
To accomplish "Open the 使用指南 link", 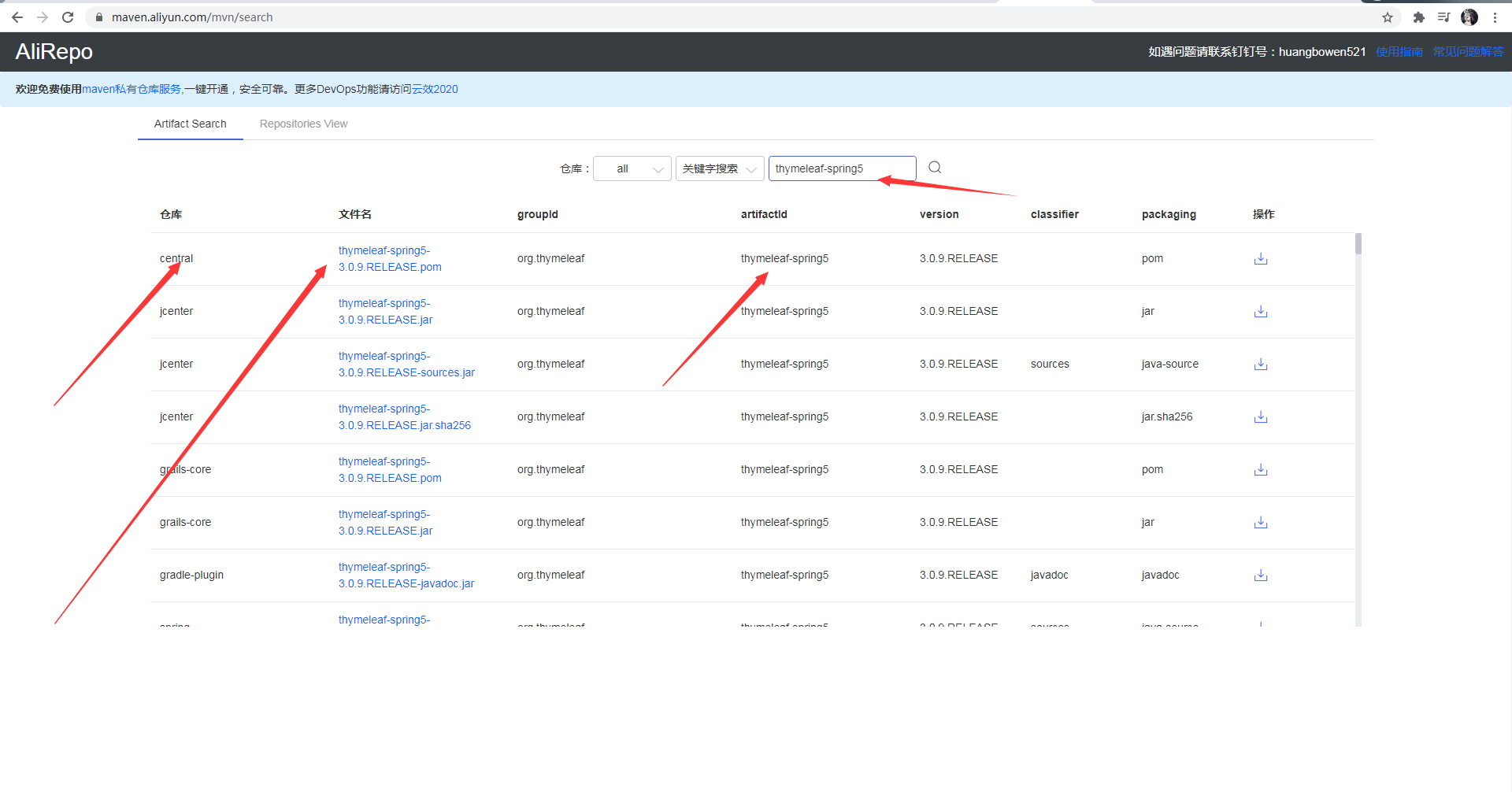I will pyautogui.click(x=1399, y=52).
